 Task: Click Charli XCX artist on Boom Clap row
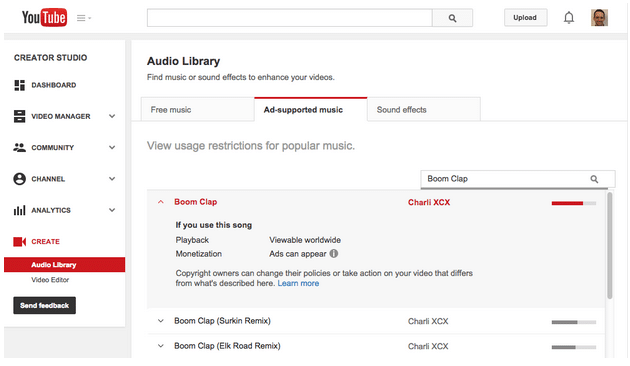(x=429, y=202)
